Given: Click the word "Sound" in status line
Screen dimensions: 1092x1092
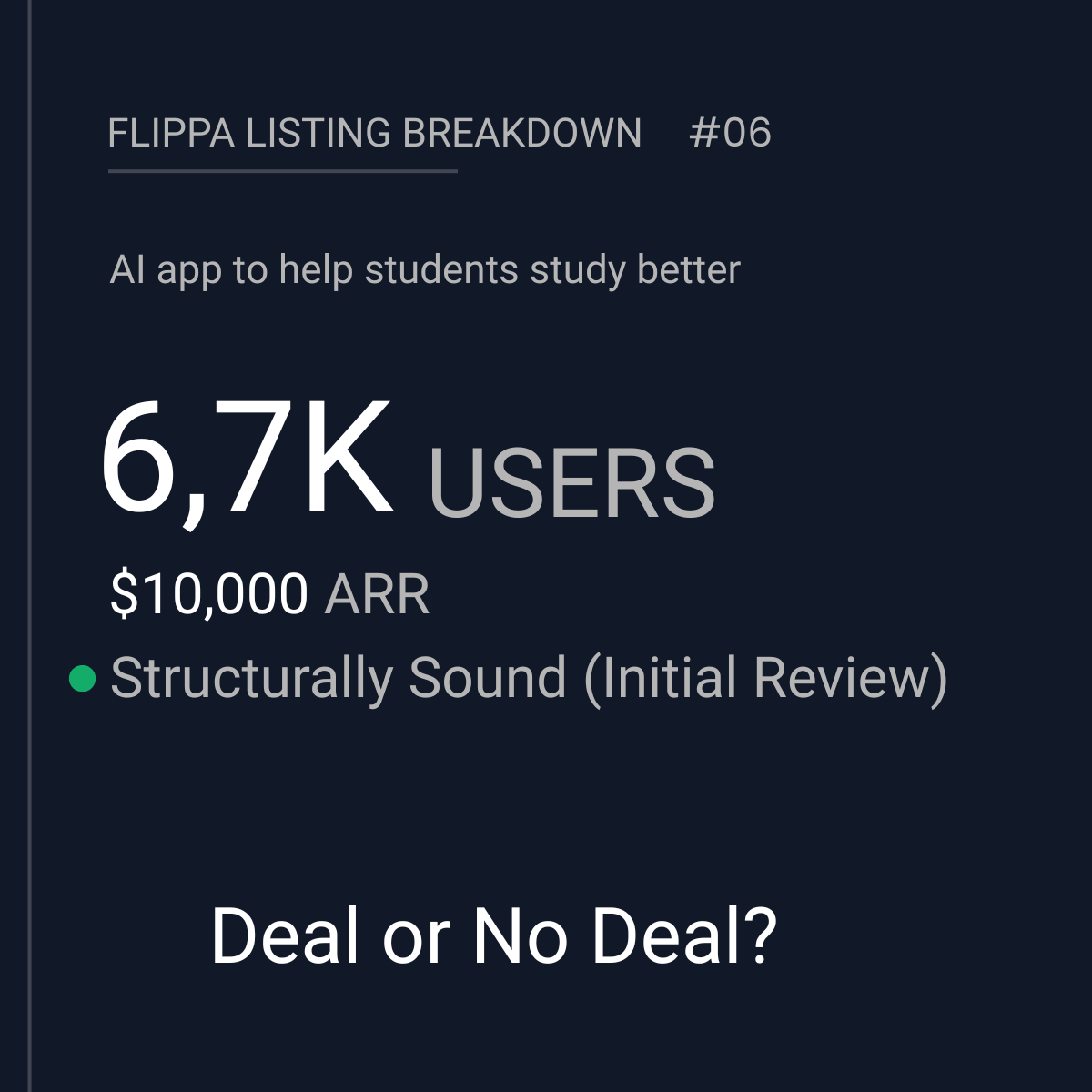Looking at the screenshot, I should 487,679.
